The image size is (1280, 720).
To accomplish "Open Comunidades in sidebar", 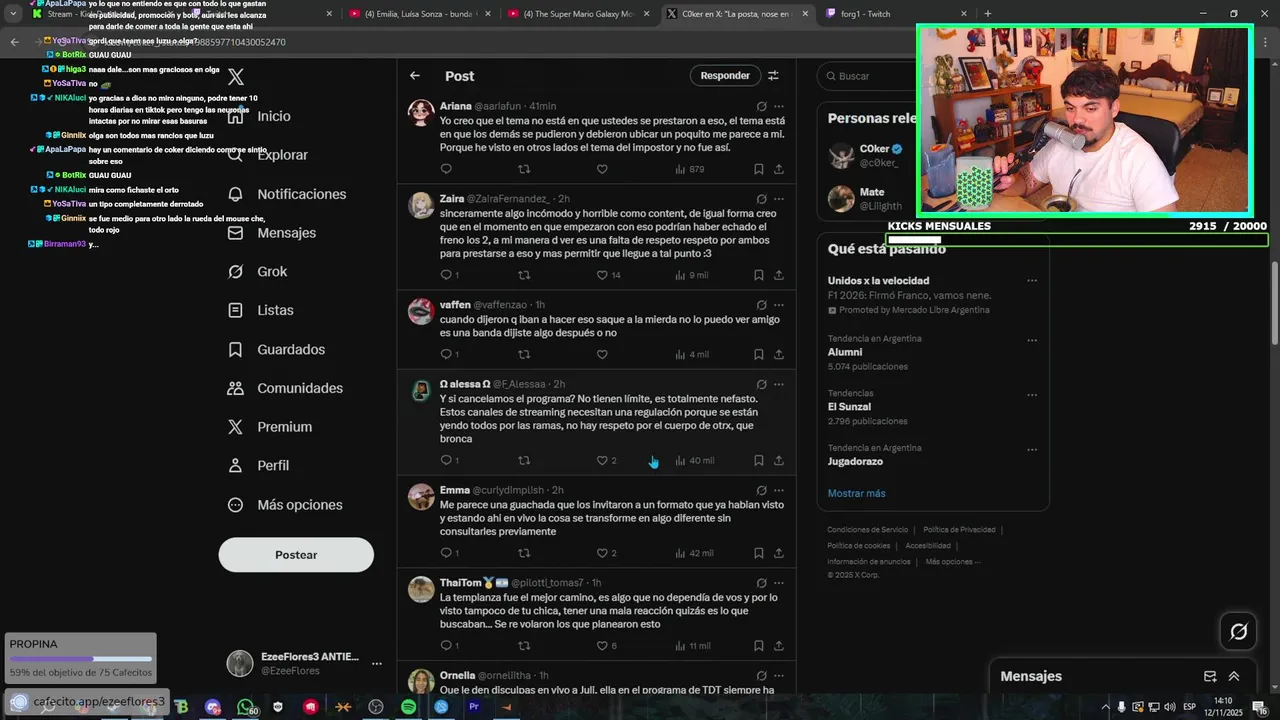I will (x=285, y=388).
